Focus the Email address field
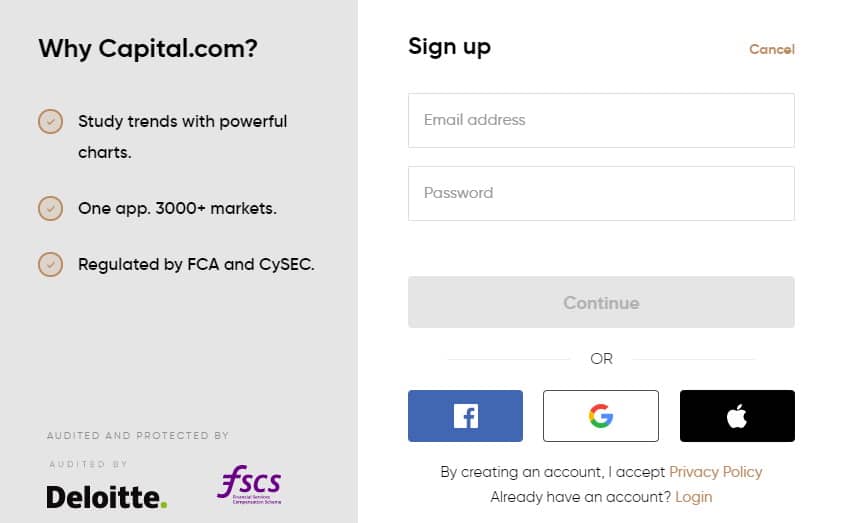The image size is (841, 523). (601, 120)
